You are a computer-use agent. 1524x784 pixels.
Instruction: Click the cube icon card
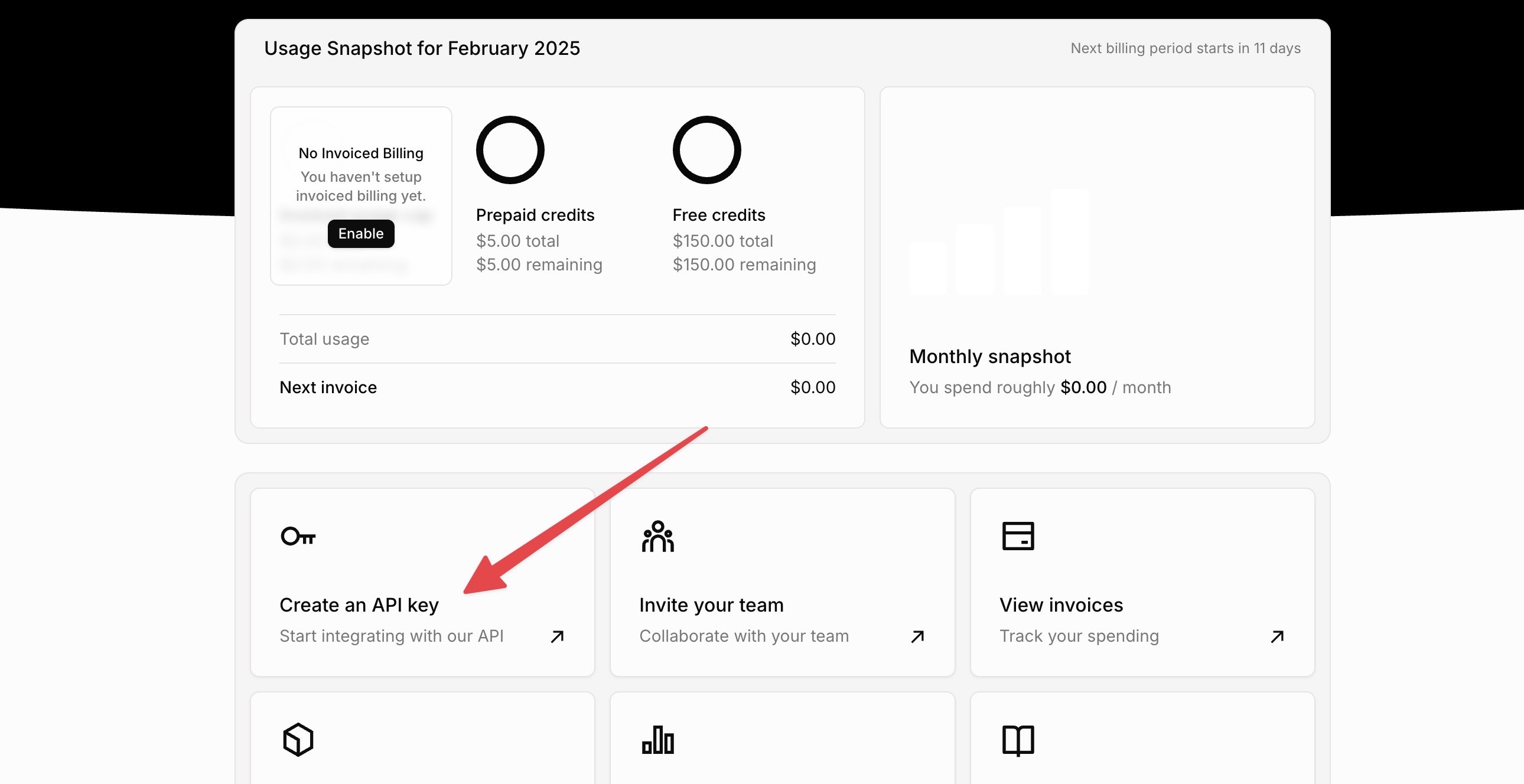point(422,738)
